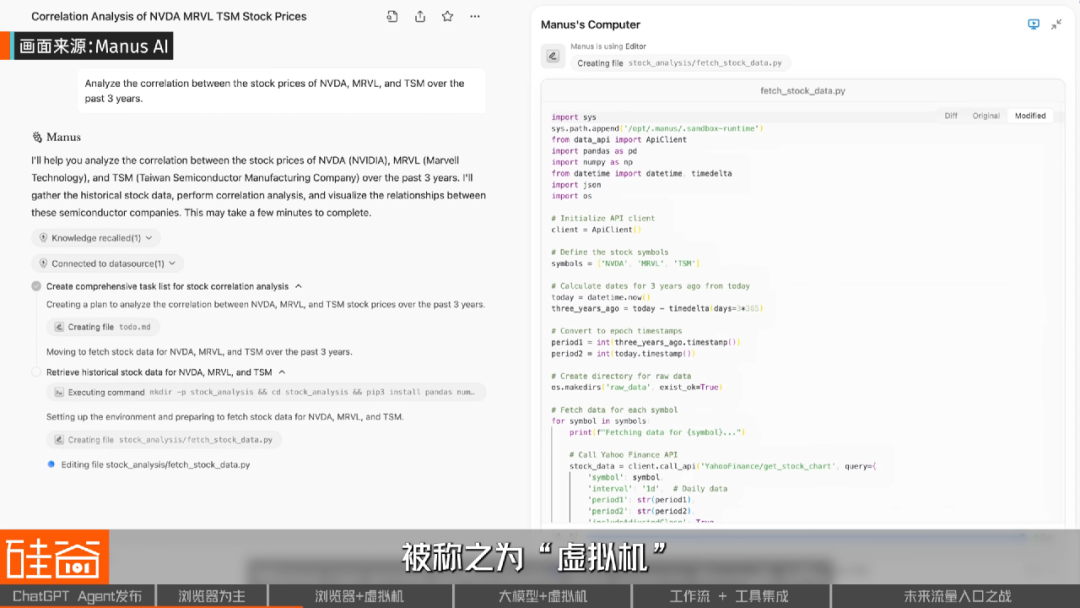This screenshot has height=608, width=1080.
Task: Collapse the Retrieve historical stock data step
Action: (282, 372)
